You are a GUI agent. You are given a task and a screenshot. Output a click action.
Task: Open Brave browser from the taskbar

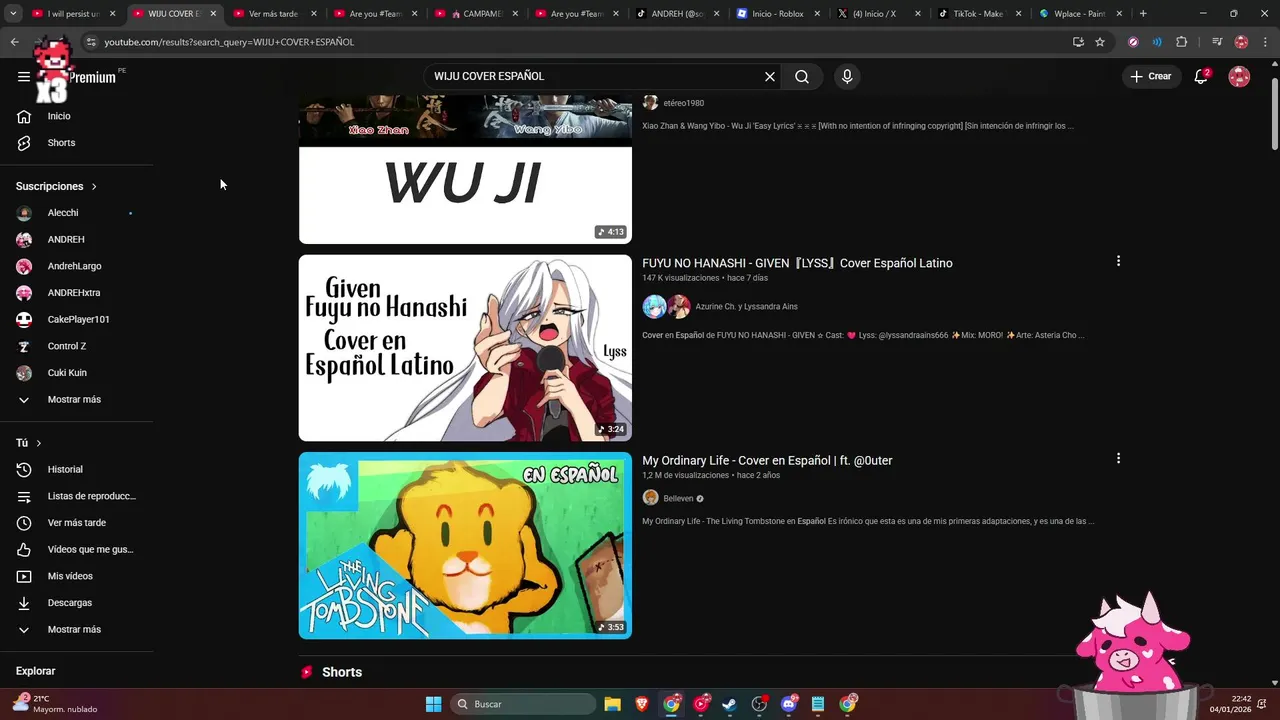(x=641, y=704)
